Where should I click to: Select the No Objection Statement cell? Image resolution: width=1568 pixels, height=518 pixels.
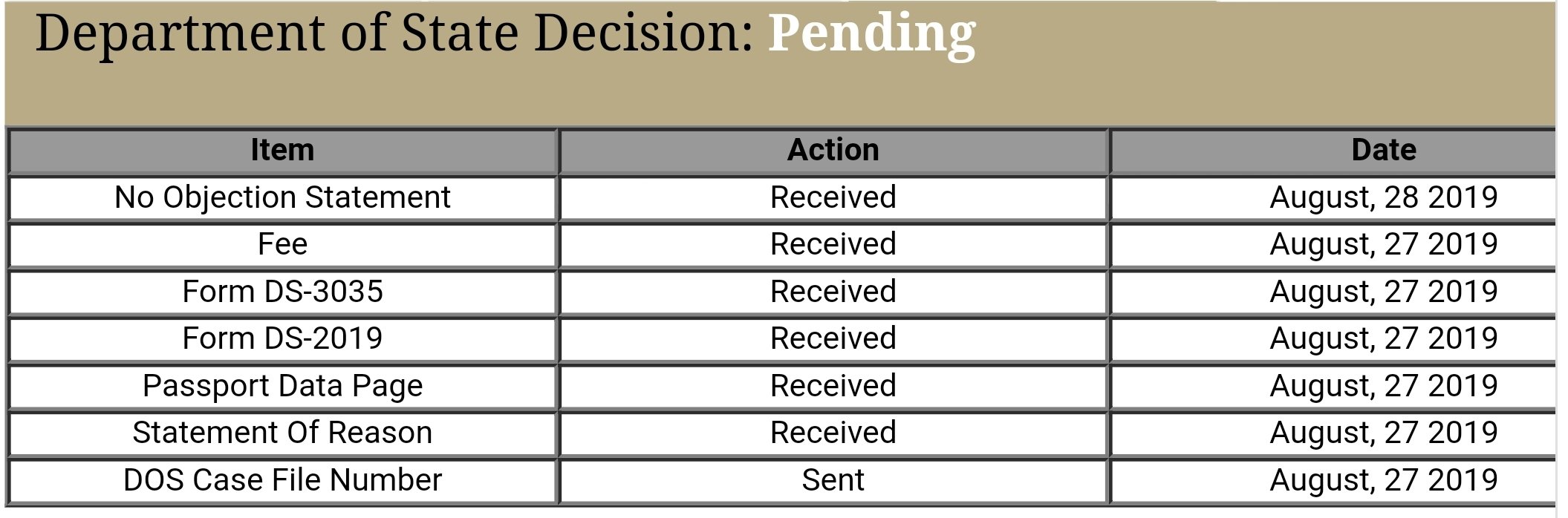coord(282,198)
